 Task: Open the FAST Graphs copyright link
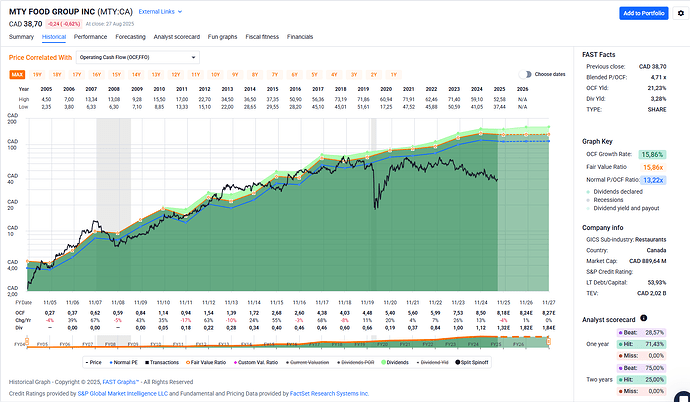121,382
